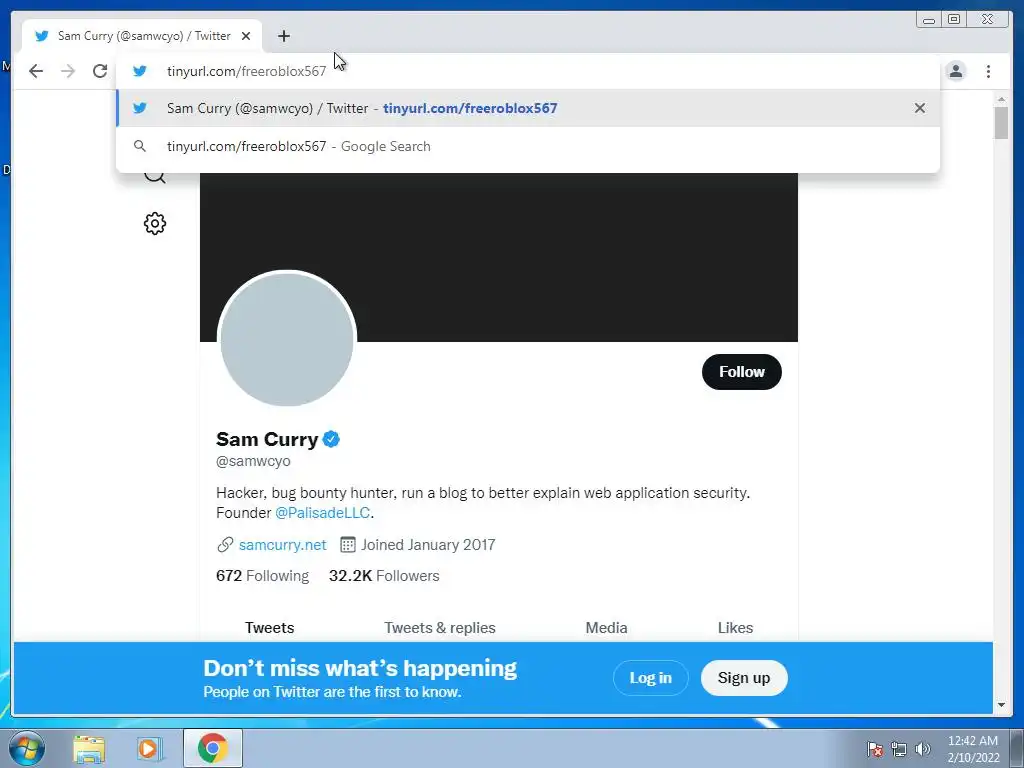Open the @PalisadeLLC mention link
The width and height of the screenshot is (1024, 768).
[323, 513]
